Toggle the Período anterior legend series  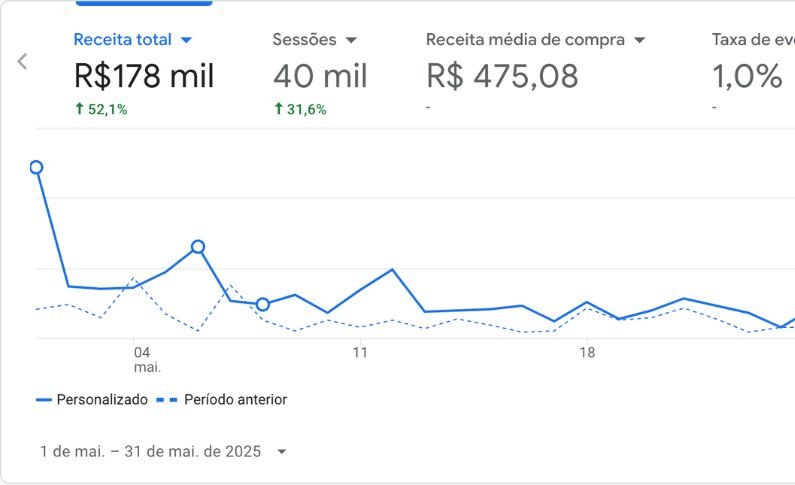click(235, 400)
